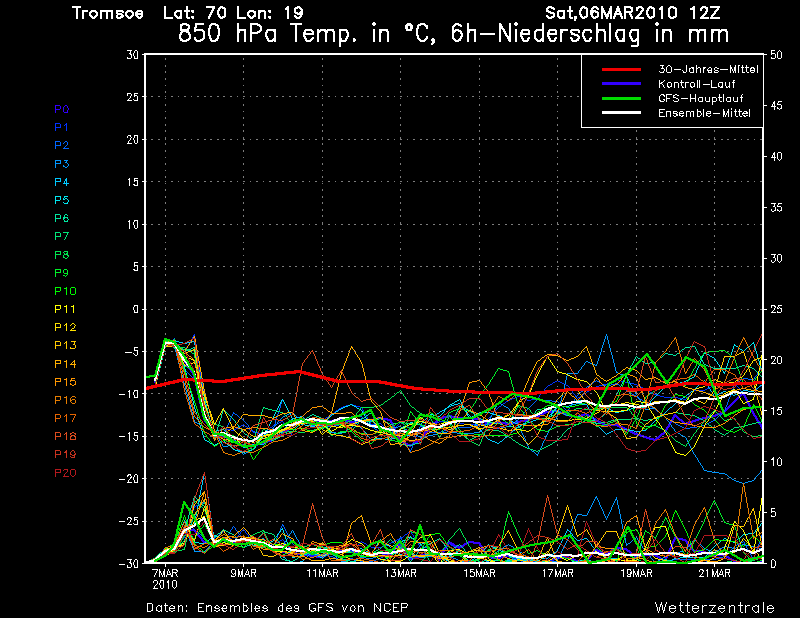Select the 30-Jahres-Mittel legend text
This screenshot has height=618, width=800.
coord(707,69)
